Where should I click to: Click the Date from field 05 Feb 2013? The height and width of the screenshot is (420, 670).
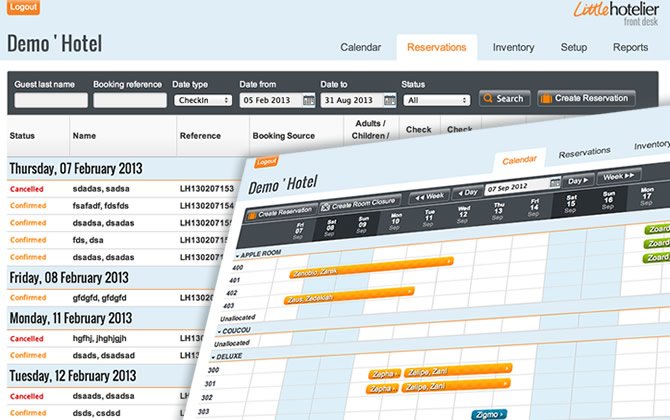tap(271, 100)
